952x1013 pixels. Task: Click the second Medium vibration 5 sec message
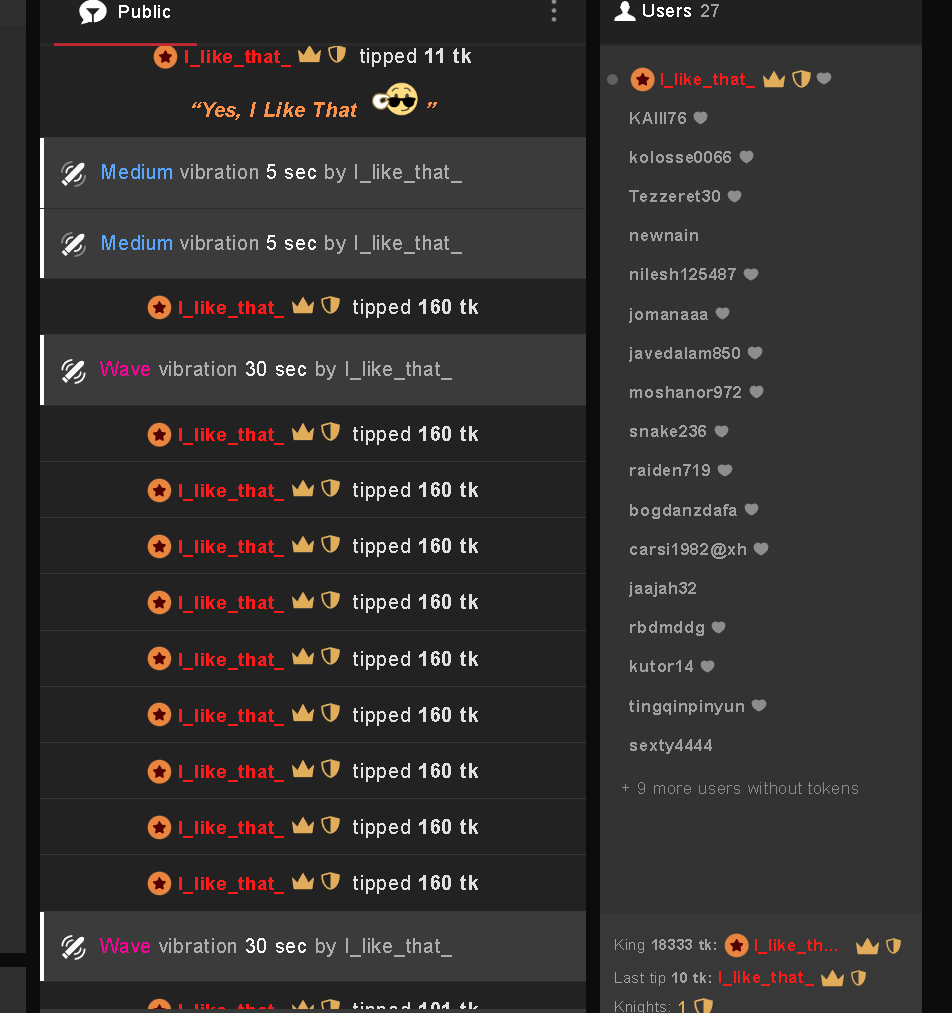[281, 243]
